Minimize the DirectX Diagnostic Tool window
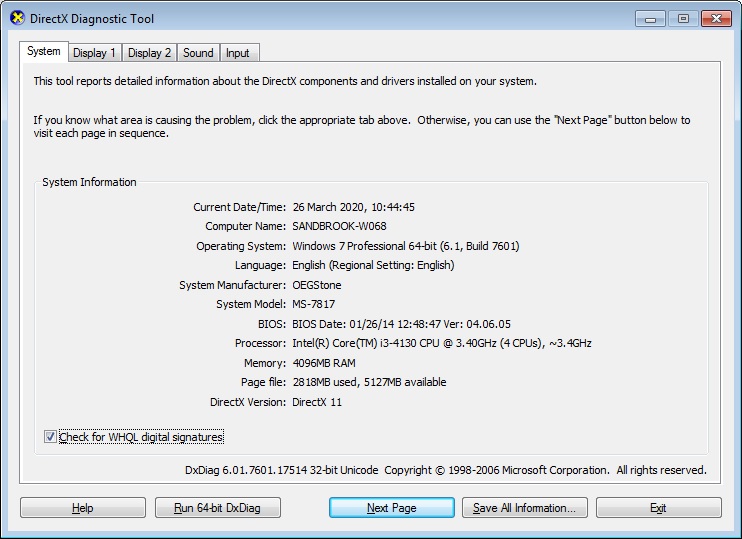The width and height of the screenshot is (742, 539). (x=650, y=18)
